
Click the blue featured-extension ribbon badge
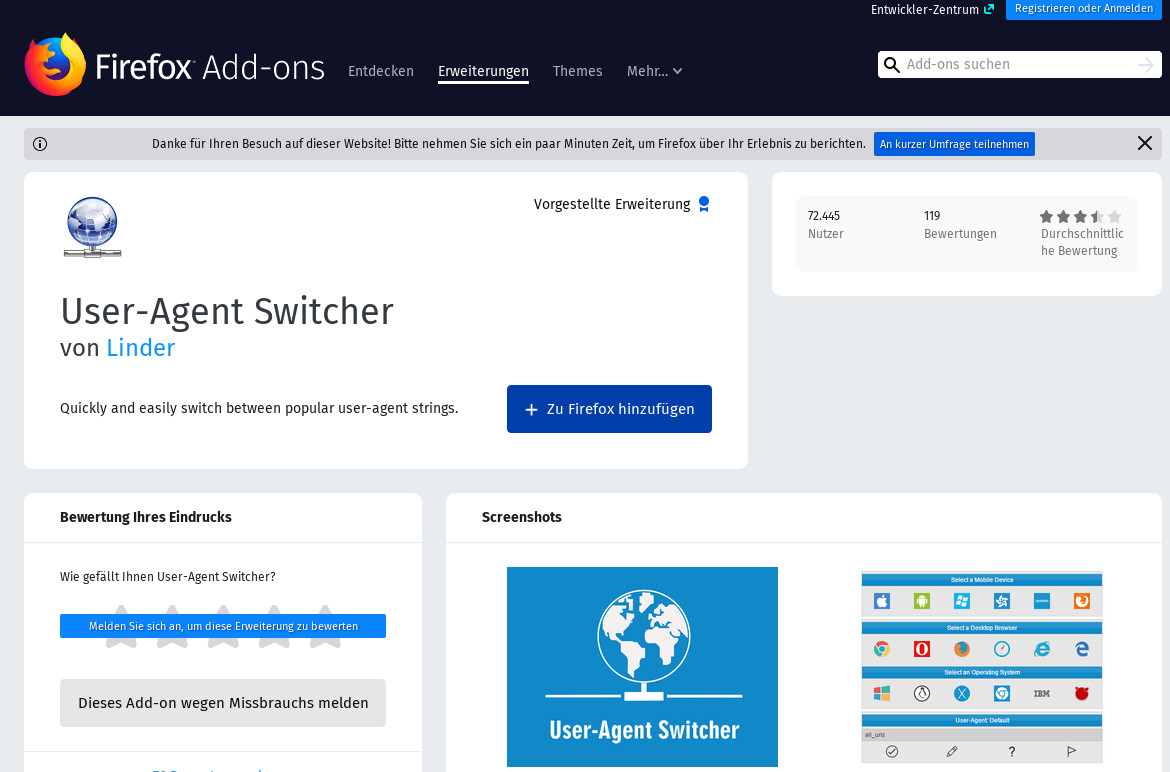(x=704, y=204)
